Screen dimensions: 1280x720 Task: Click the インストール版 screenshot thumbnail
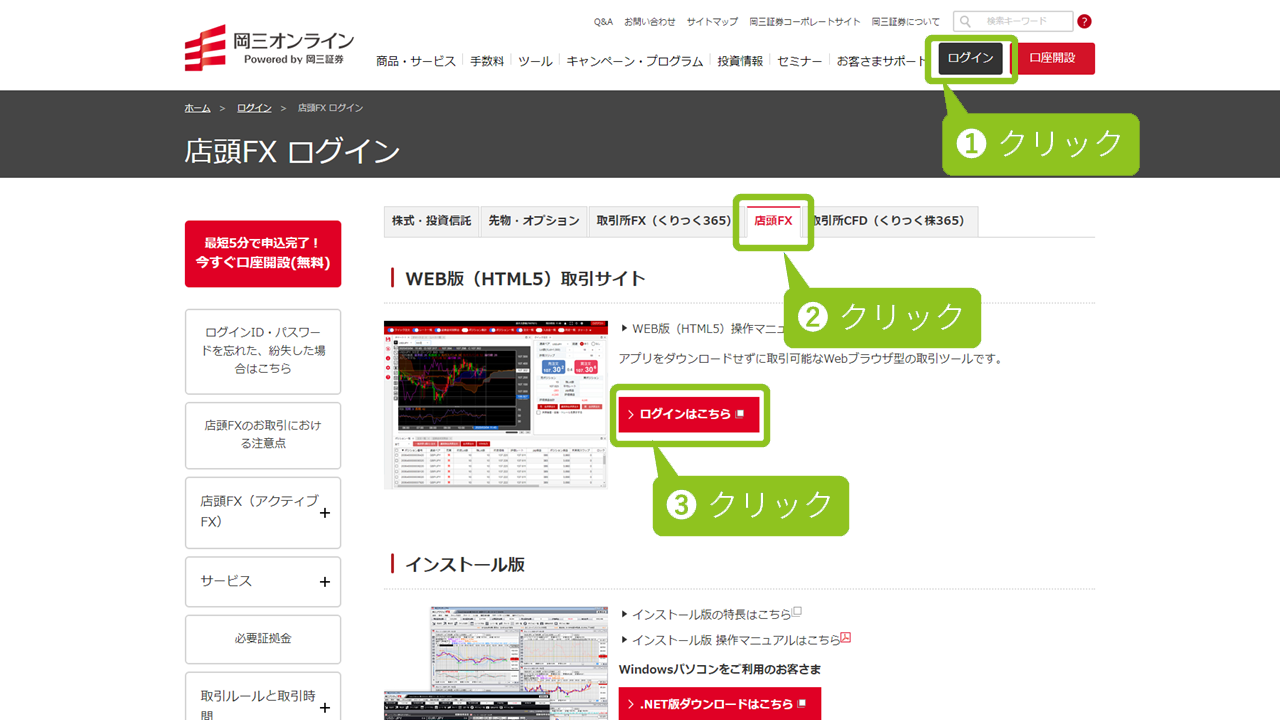coord(496,663)
